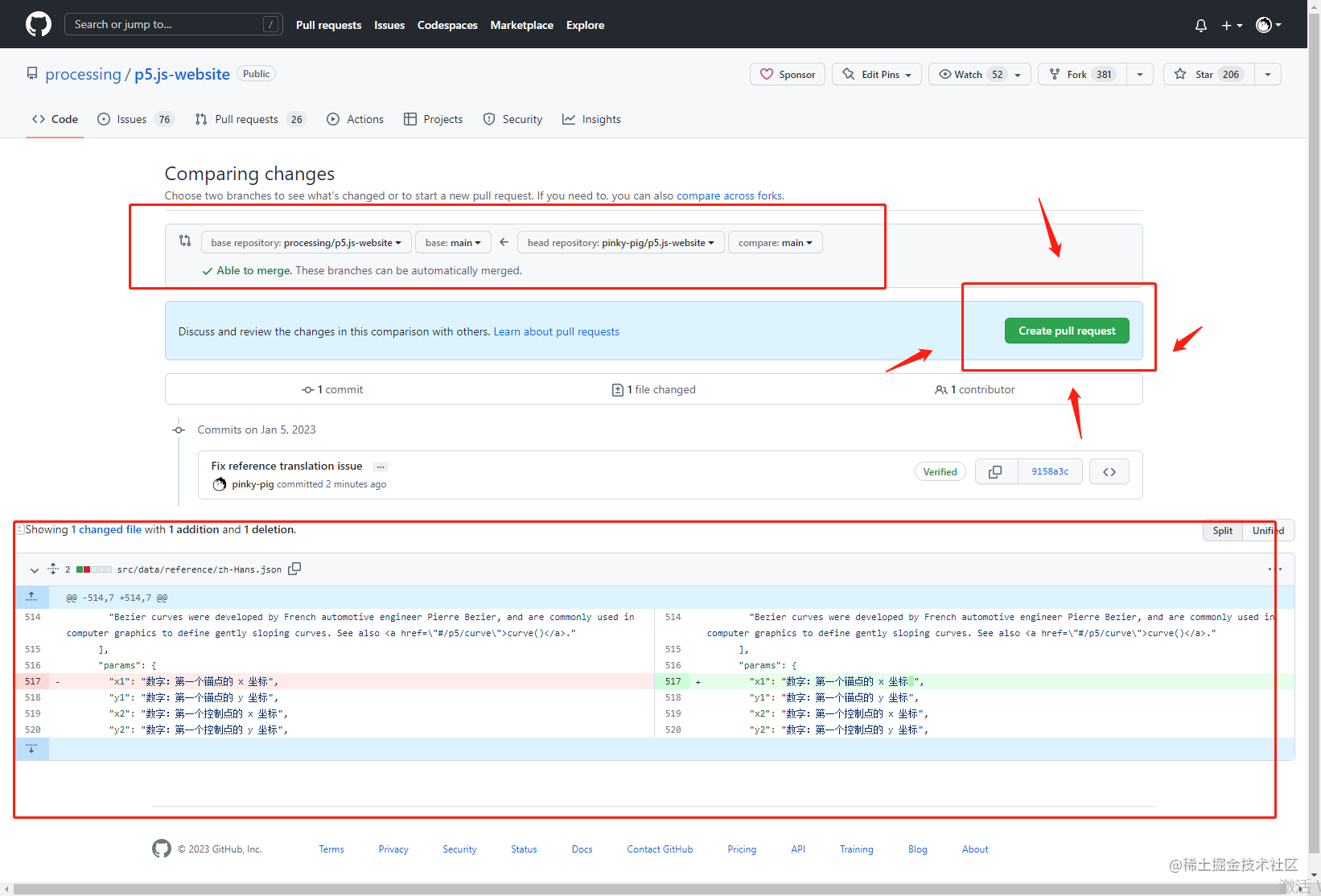1321x896 pixels.
Task: Switch diff view to Split
Action: coord(1222,530)
